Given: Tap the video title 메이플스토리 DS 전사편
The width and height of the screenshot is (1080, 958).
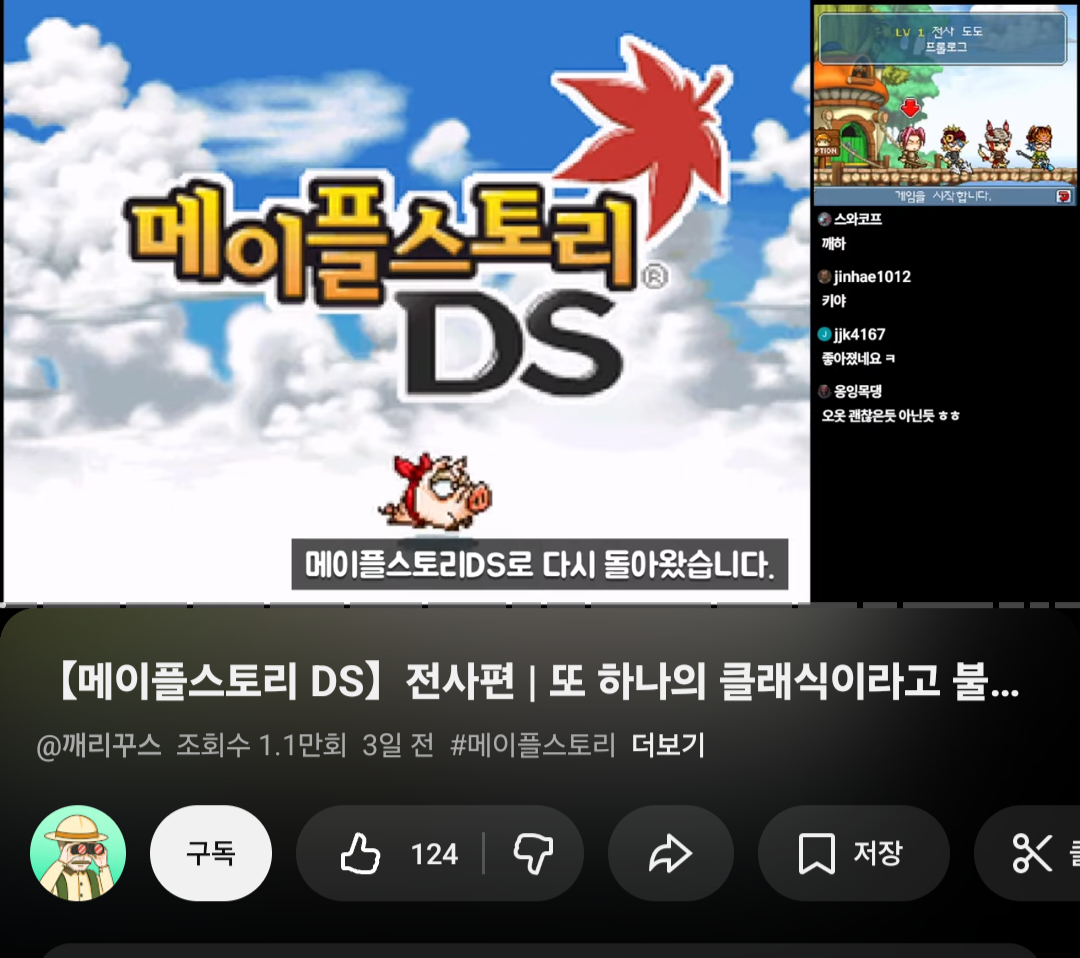Looking at the screenshot, I should click(537, 682).
